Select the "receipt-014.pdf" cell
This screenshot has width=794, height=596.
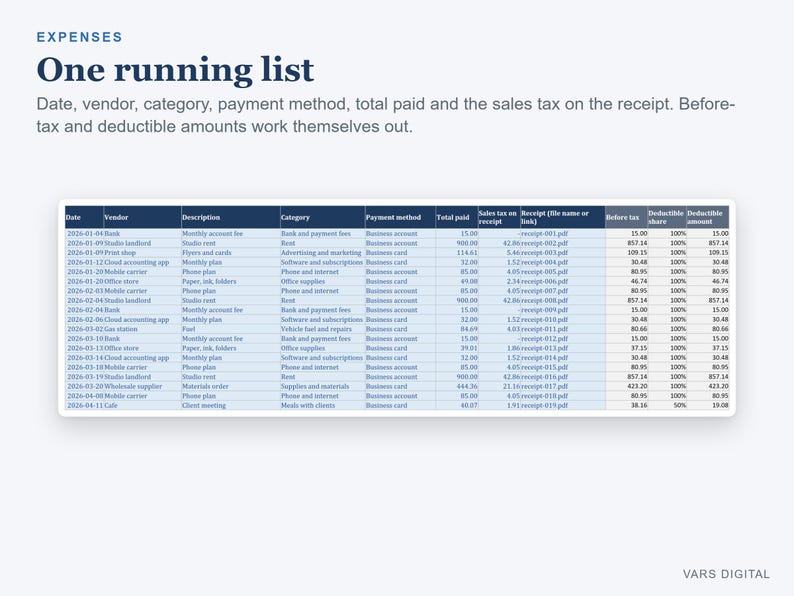563,357
